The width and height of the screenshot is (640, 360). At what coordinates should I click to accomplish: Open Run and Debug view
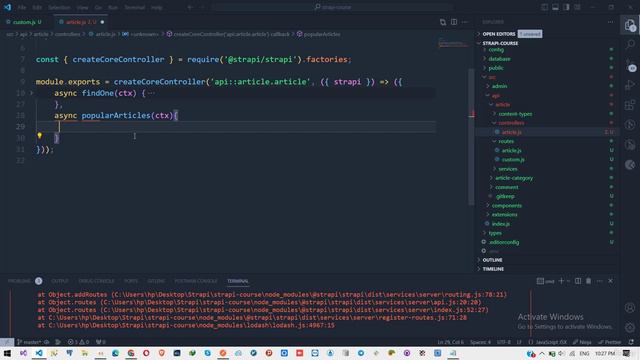click(x=630, y=85)
